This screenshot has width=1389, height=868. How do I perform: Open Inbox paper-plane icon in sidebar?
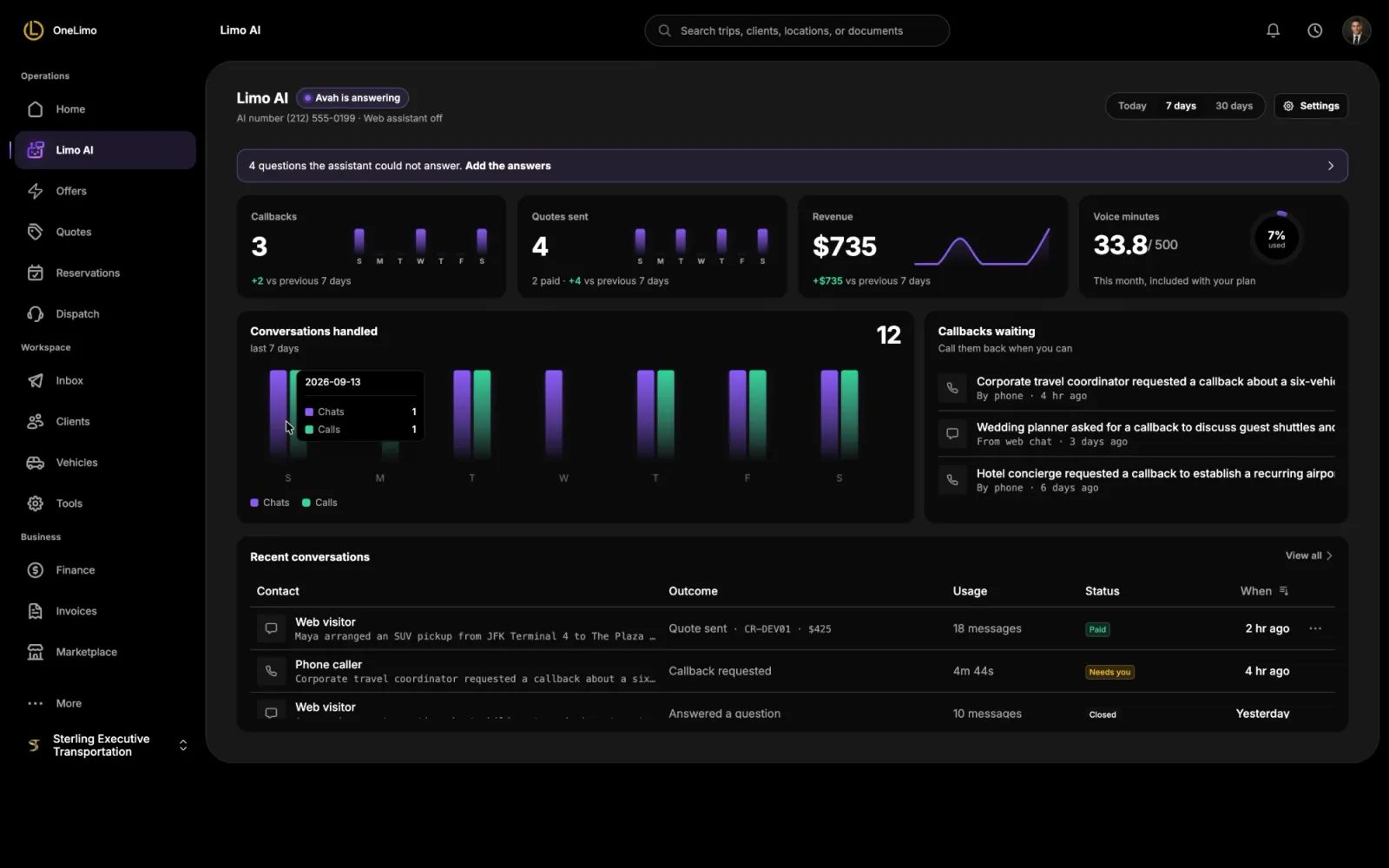tap(36, 380)
